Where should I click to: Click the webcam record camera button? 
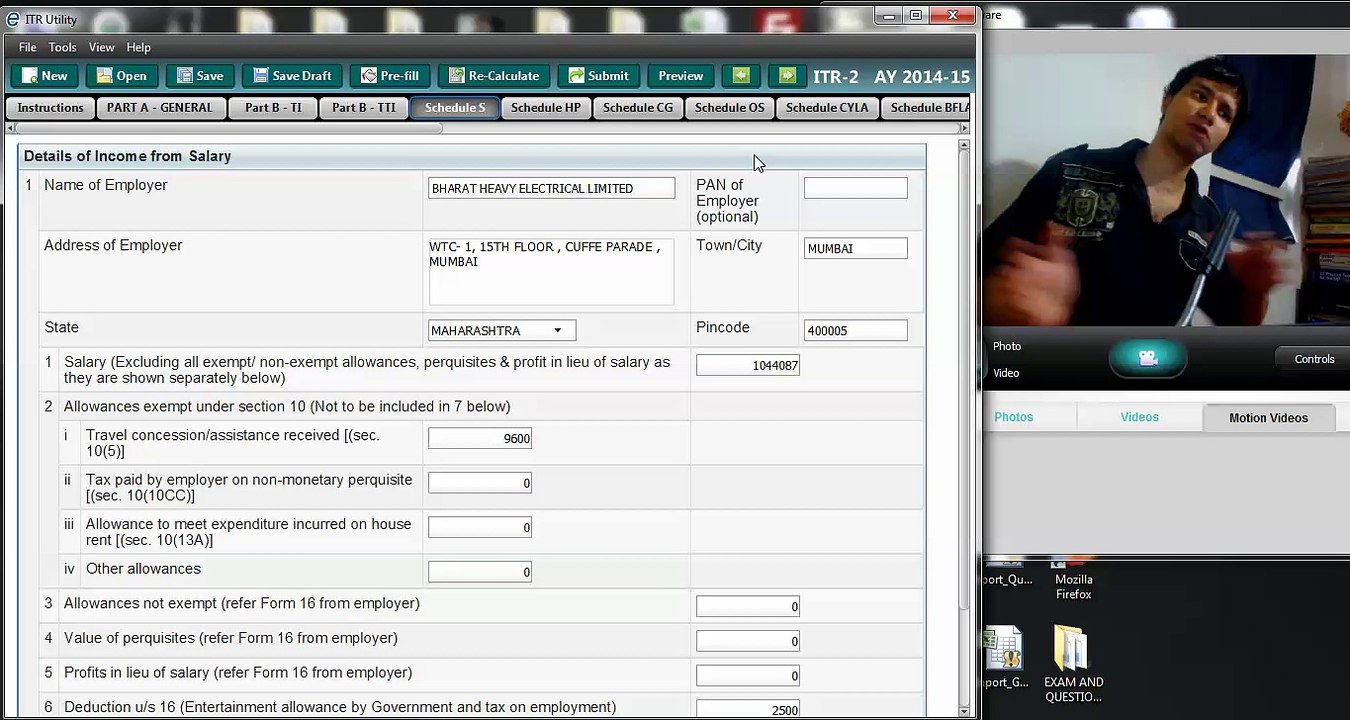[1148, 358]
